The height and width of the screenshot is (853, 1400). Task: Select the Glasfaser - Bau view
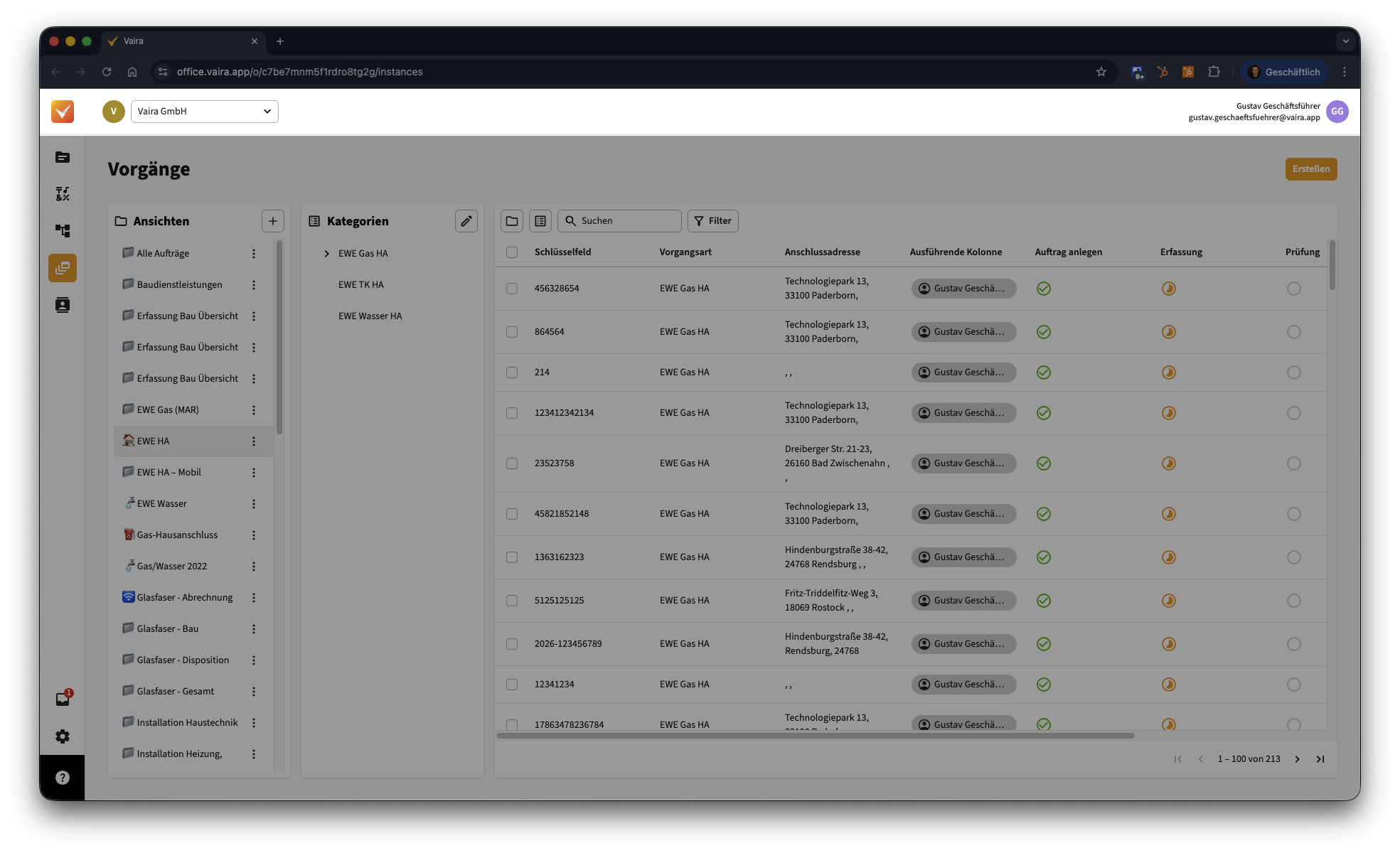(168, 629)
